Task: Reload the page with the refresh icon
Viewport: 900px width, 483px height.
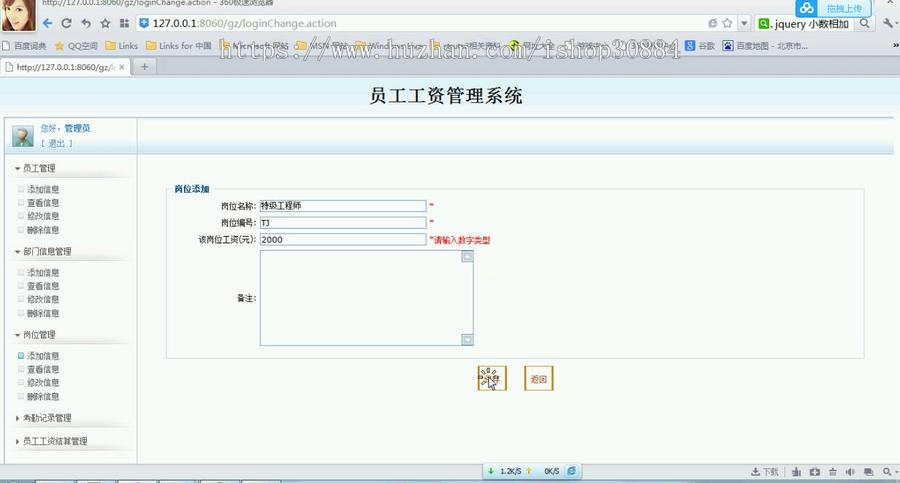Action: 67,24
